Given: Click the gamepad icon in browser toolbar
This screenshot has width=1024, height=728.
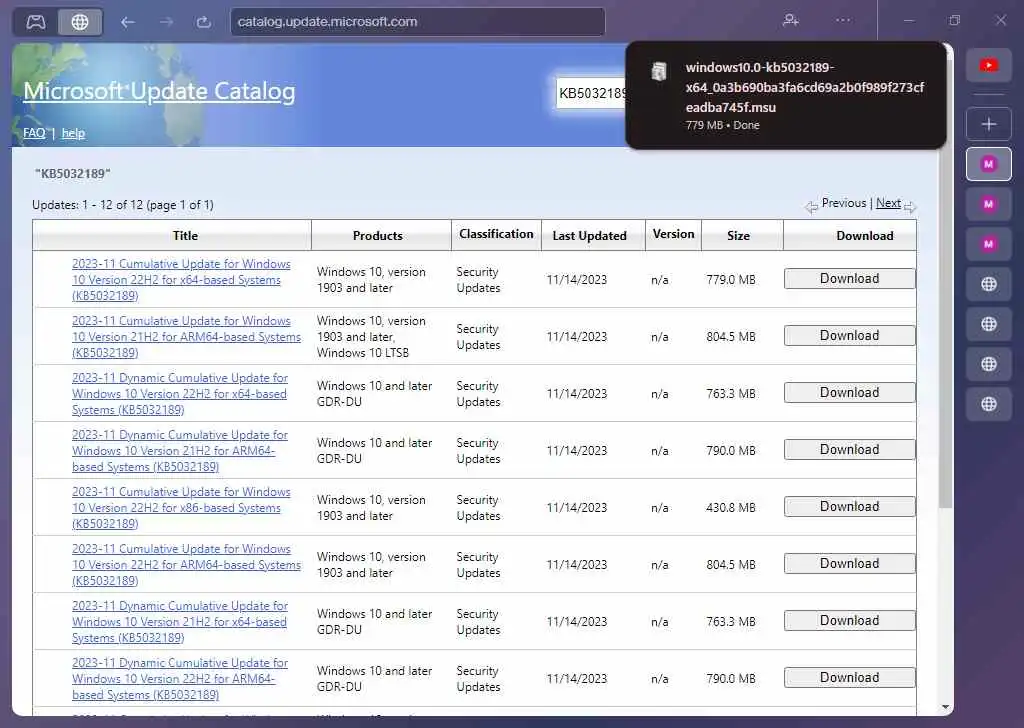Looking at the screenshot, I should point(36,22).
